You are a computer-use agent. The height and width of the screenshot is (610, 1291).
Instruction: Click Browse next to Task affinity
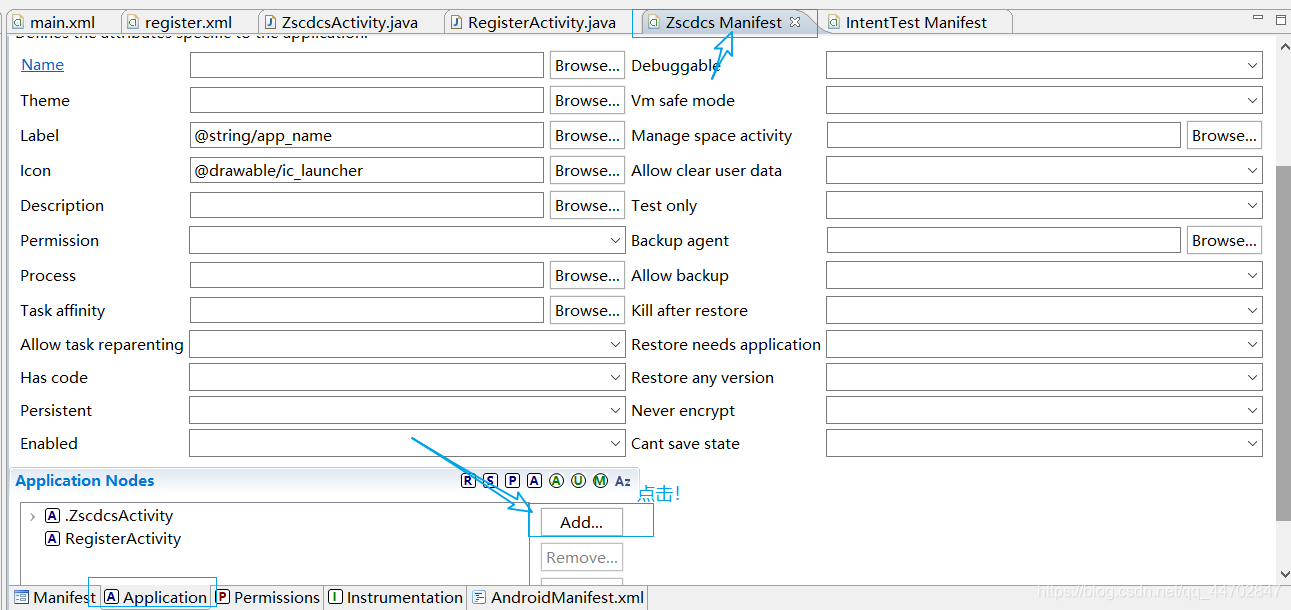tap(588, 311)
